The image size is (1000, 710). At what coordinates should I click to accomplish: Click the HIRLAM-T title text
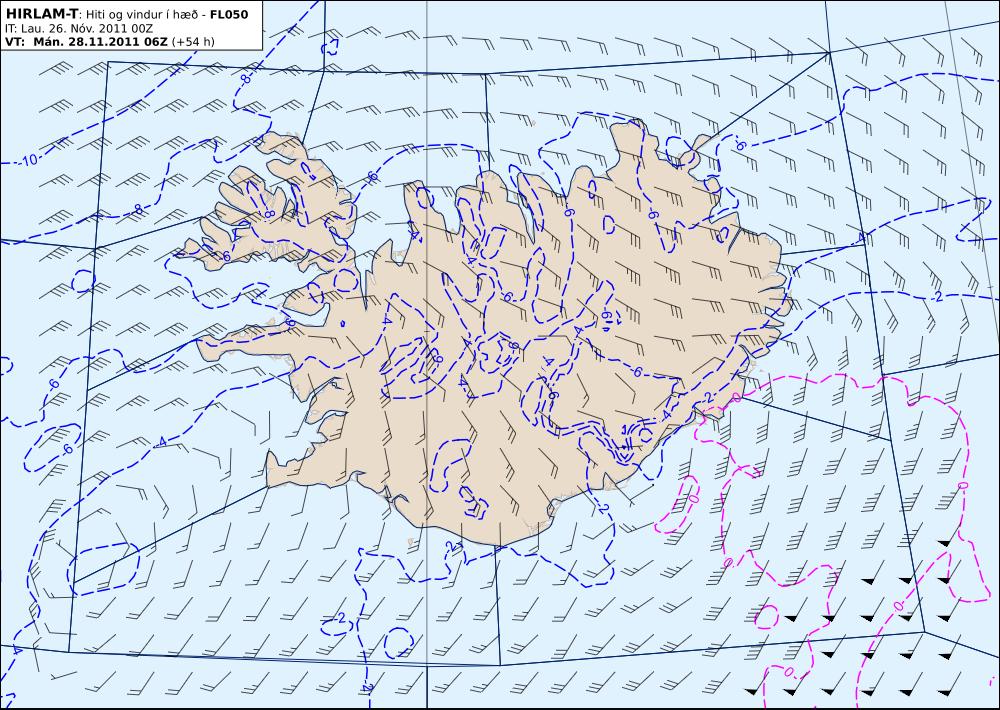click(41, 13)
